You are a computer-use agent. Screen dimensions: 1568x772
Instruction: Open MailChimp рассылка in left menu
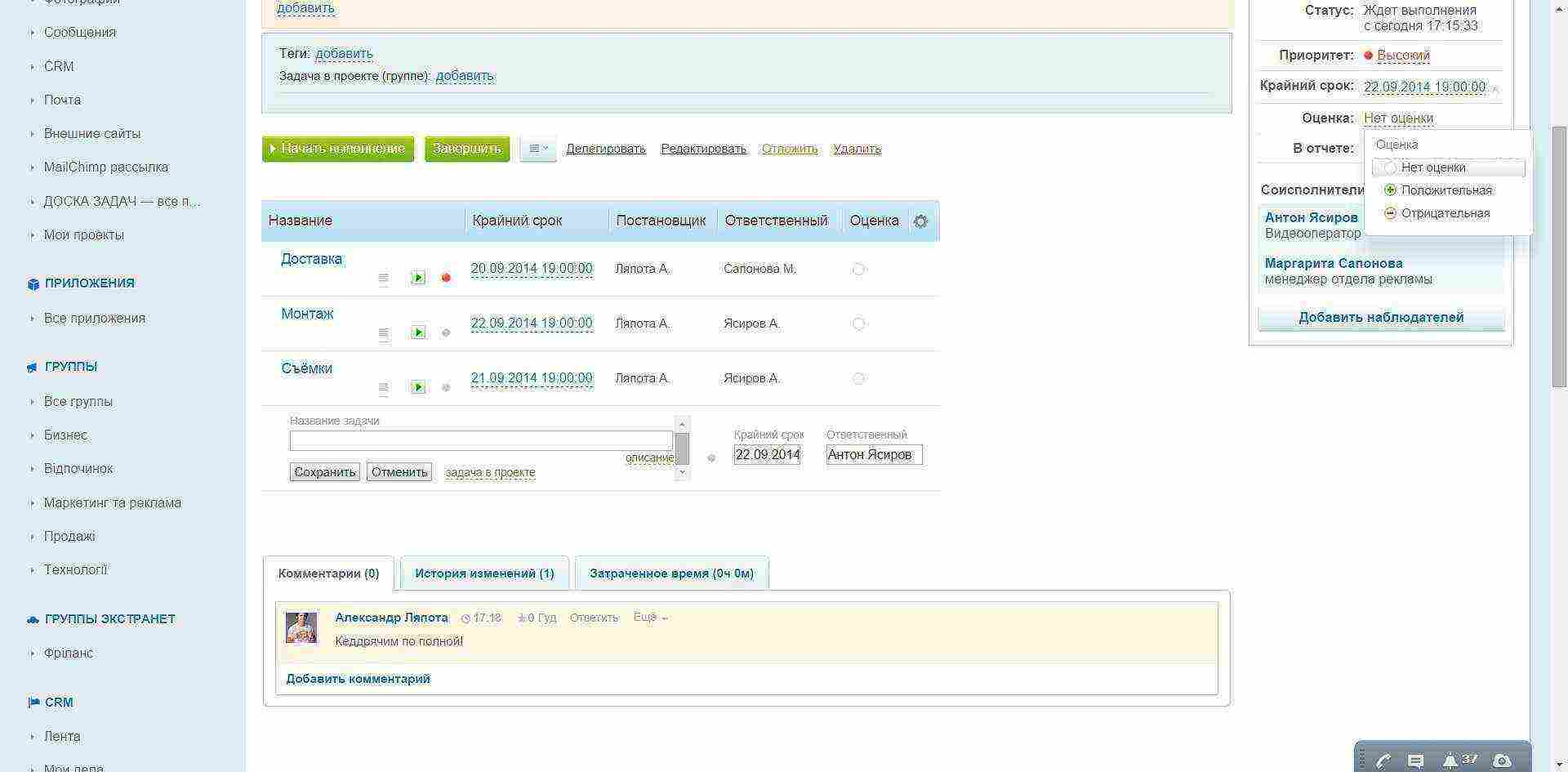click(x=106, y=167)
